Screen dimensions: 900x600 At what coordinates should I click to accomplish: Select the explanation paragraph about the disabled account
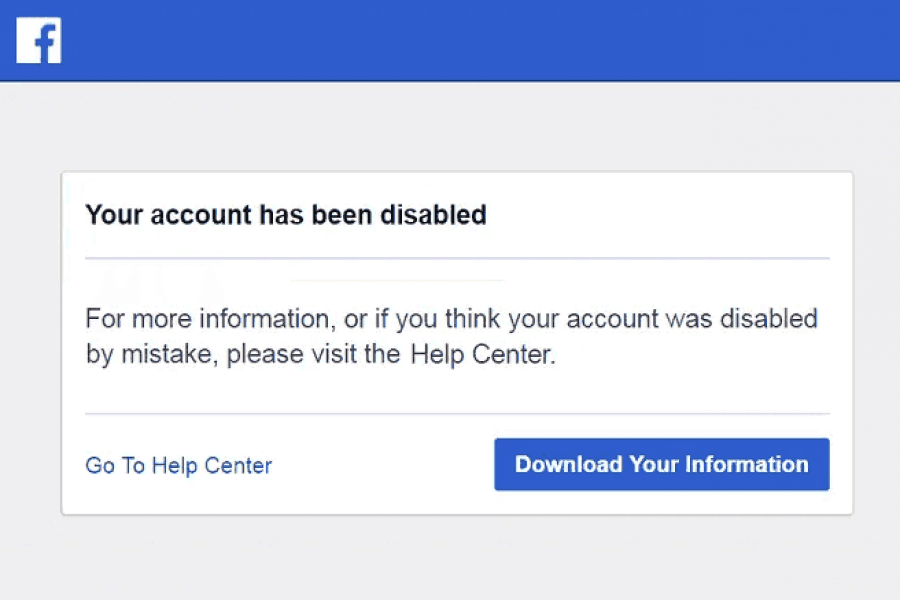point(450,336)
